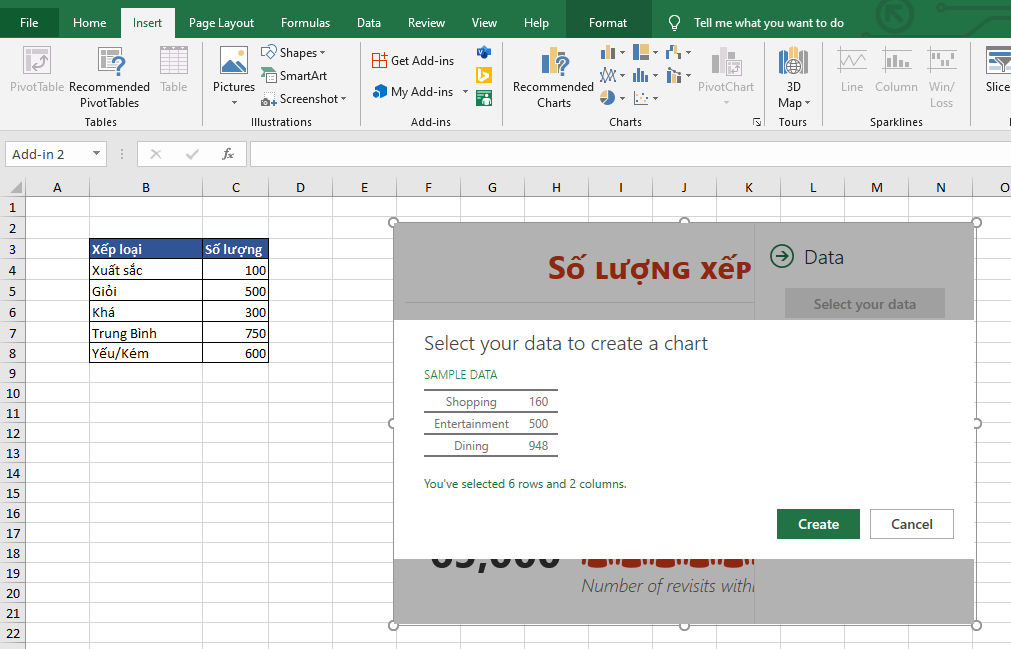Click the Insert Function fx icon
This screenshot has width=1011, height=649.
[228, 154]
